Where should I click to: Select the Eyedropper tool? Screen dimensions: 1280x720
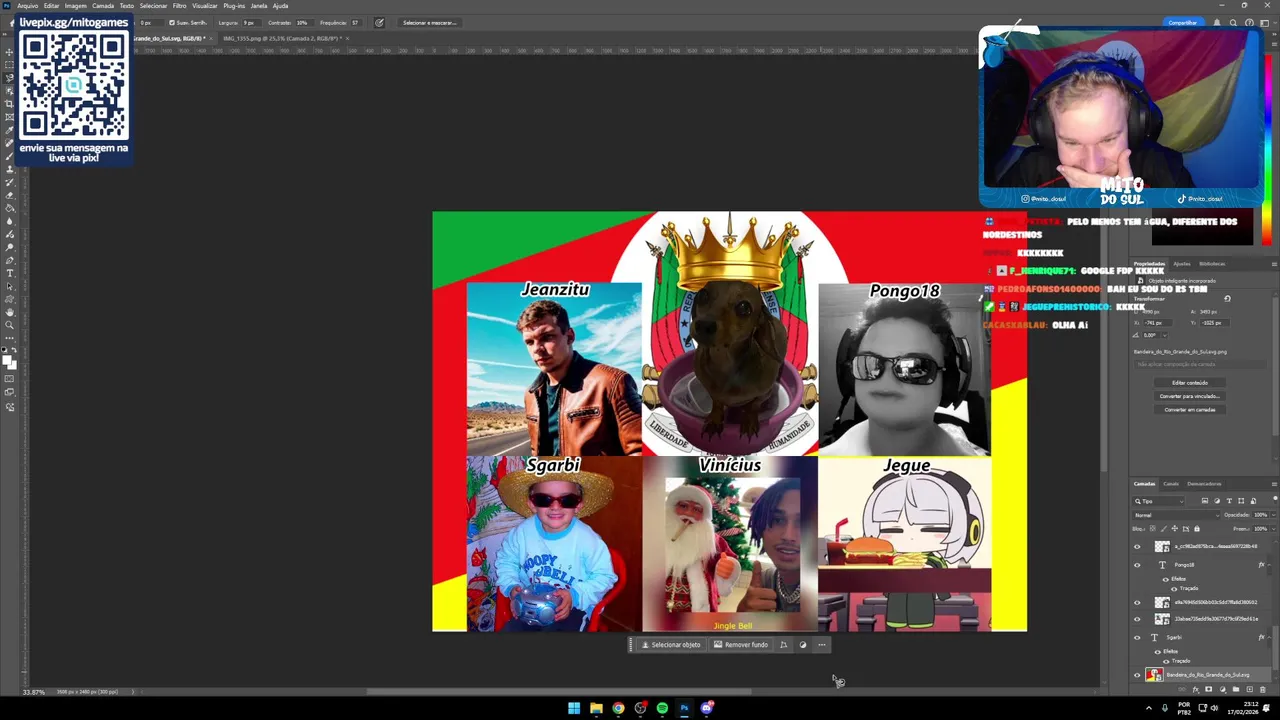point(9,130)
